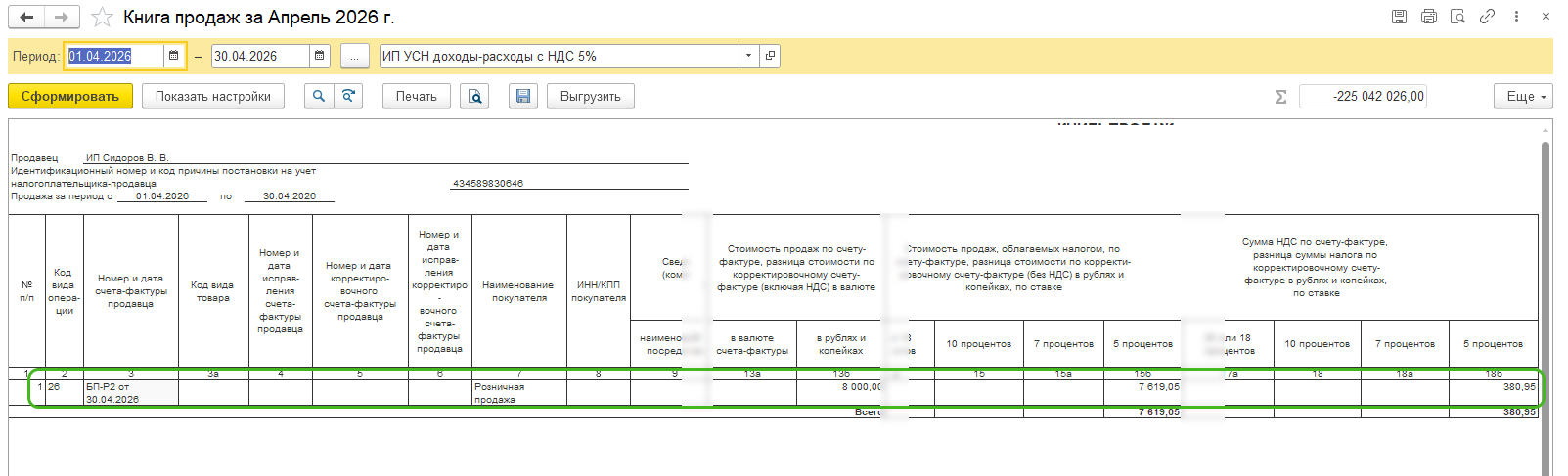This screenshot has height=476, width=1568.
Task: Click the preview icon in the title bar
Action: (1457, 17)
